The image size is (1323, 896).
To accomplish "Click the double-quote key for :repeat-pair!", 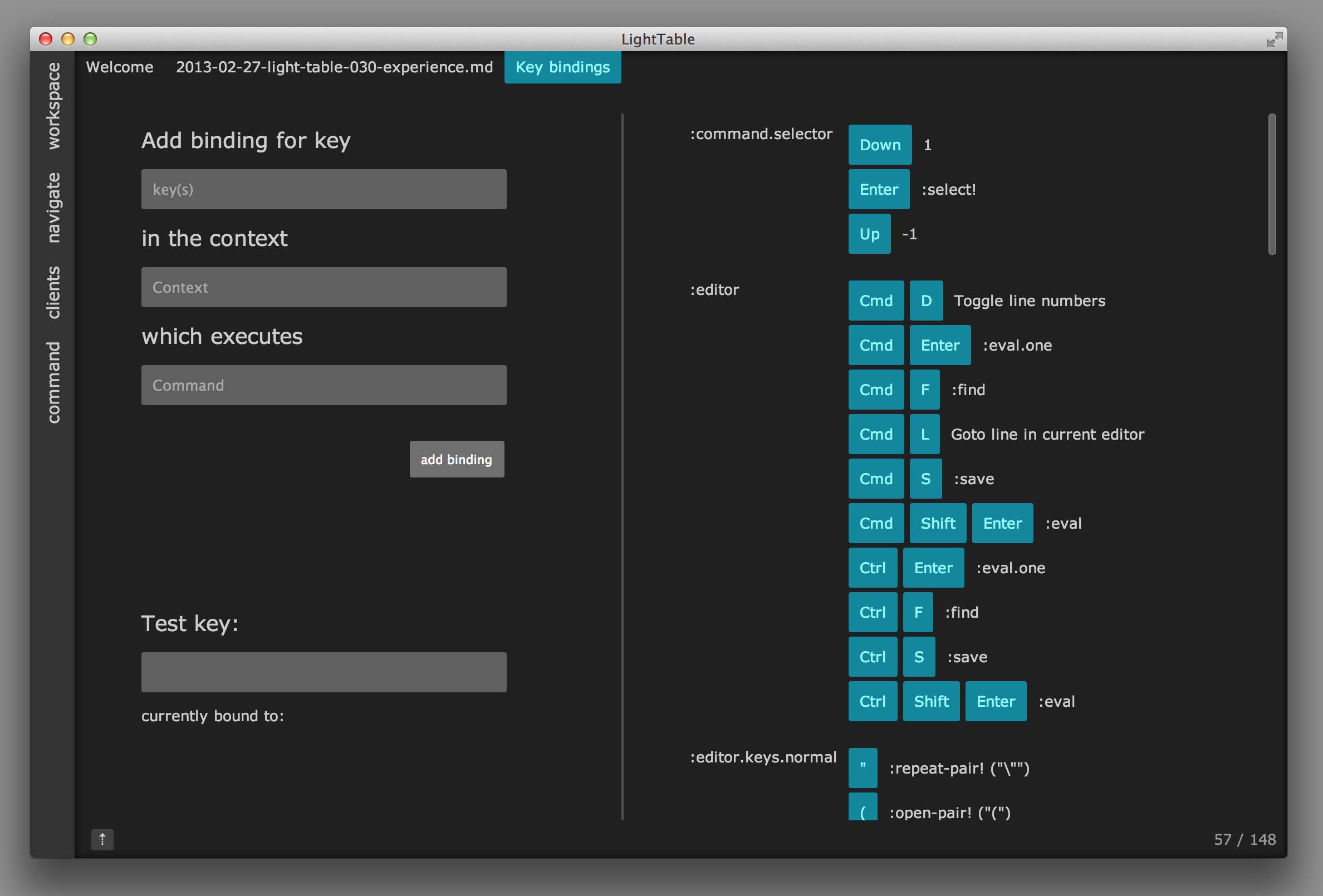I will (863, 768).
